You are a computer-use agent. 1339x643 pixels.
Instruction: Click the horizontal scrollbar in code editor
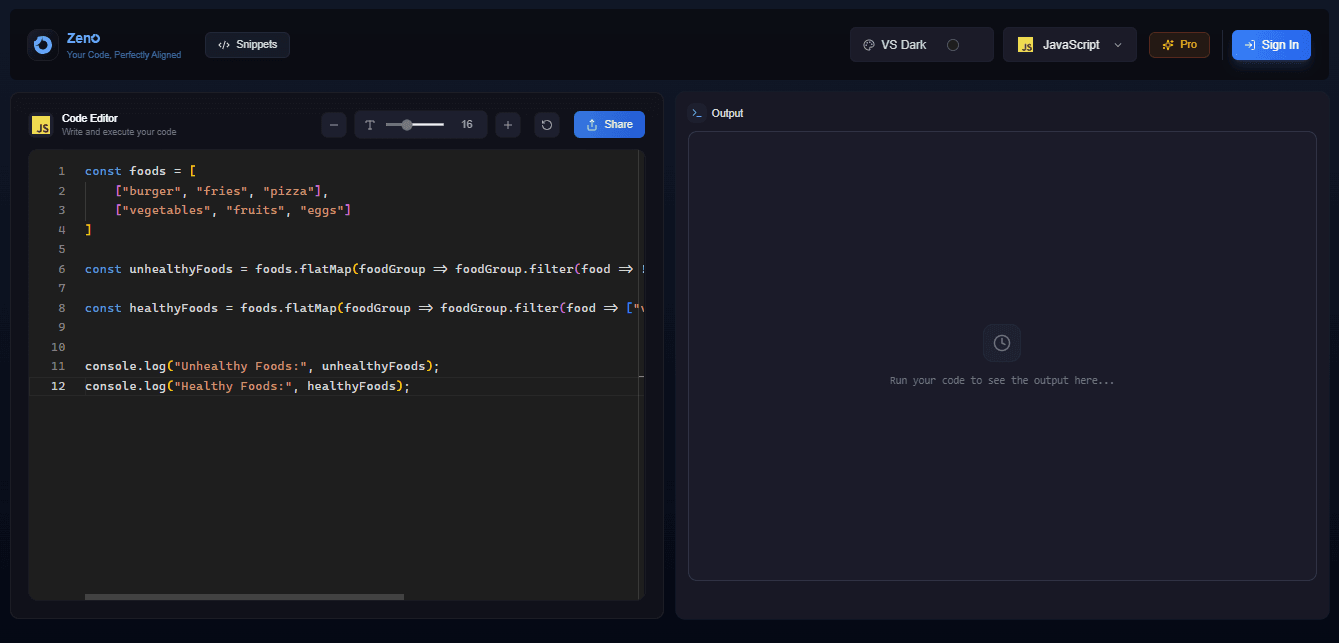pos(244,597)
